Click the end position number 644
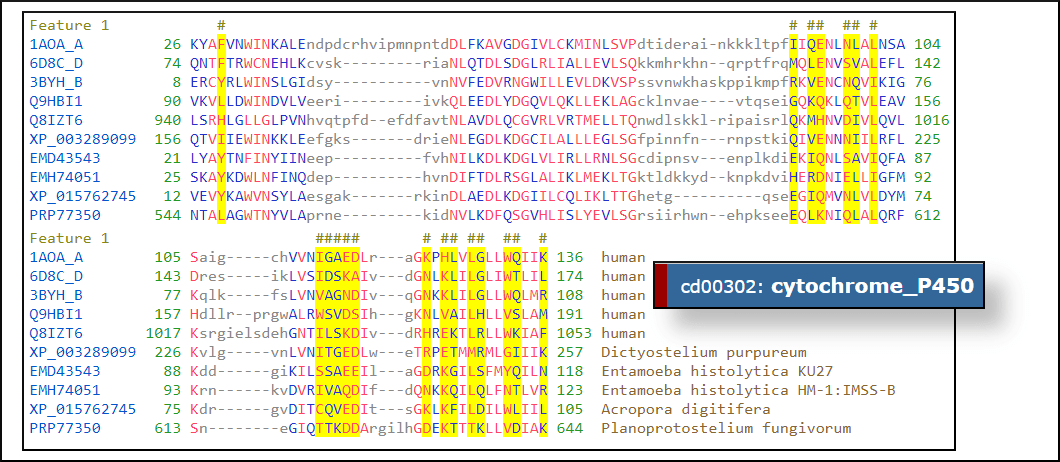The width and height of the screenshot is (1060, 462). point(571,429)
